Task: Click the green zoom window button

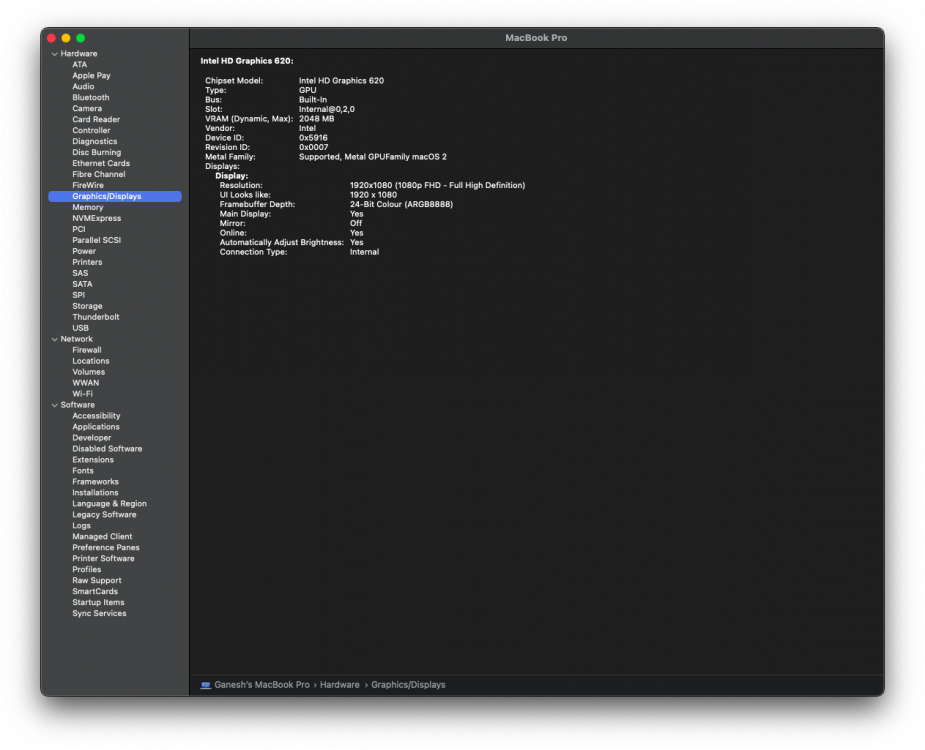Action: 81,38
